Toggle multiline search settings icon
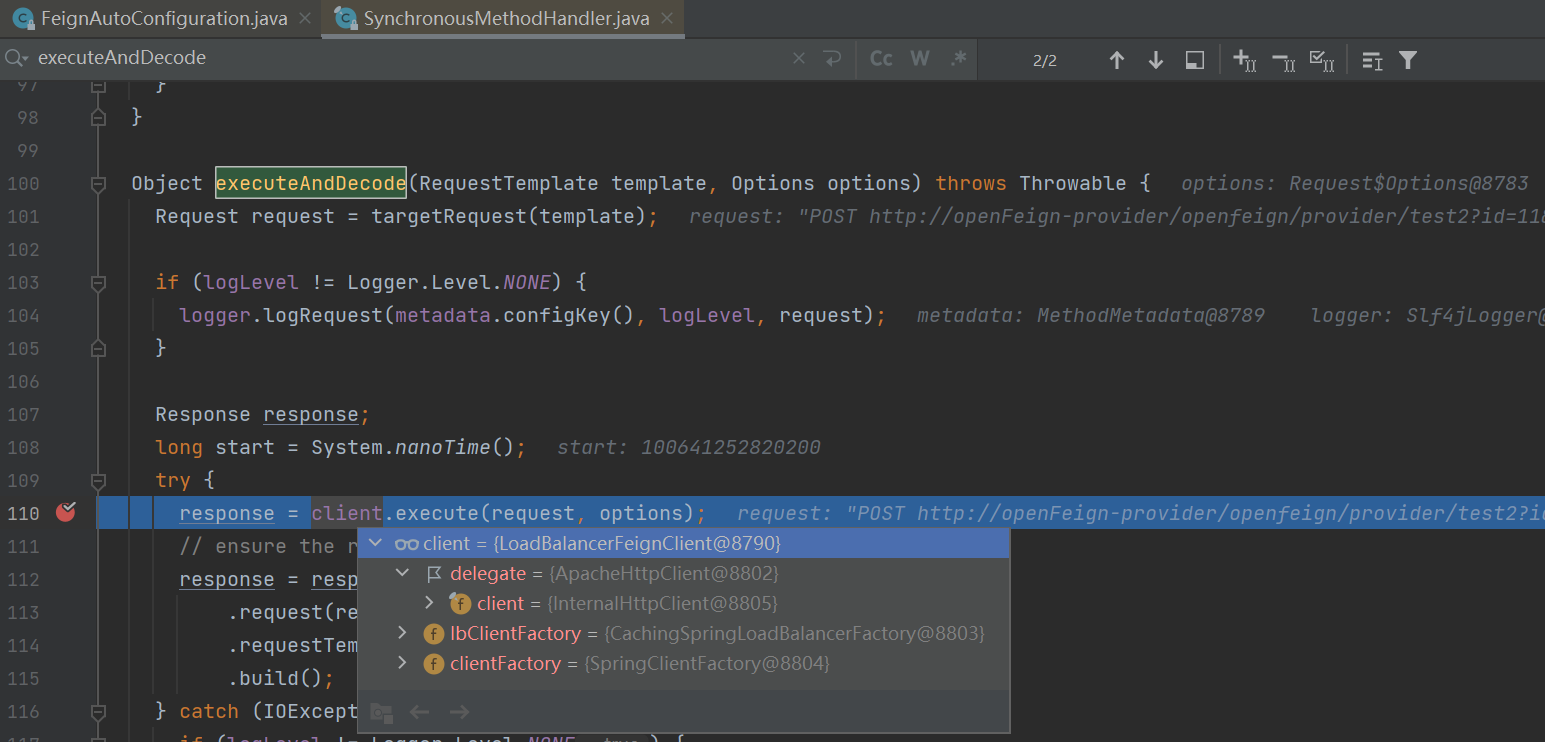 tap(1372, 60)
